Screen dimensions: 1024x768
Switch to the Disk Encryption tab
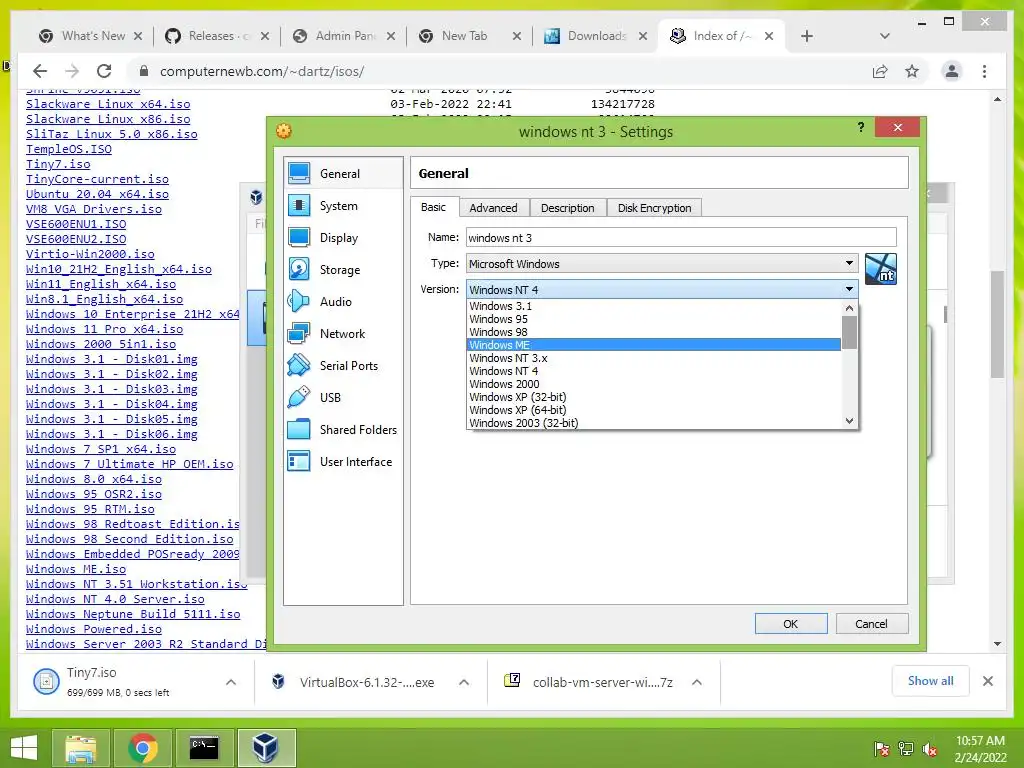tap(654, 208)
